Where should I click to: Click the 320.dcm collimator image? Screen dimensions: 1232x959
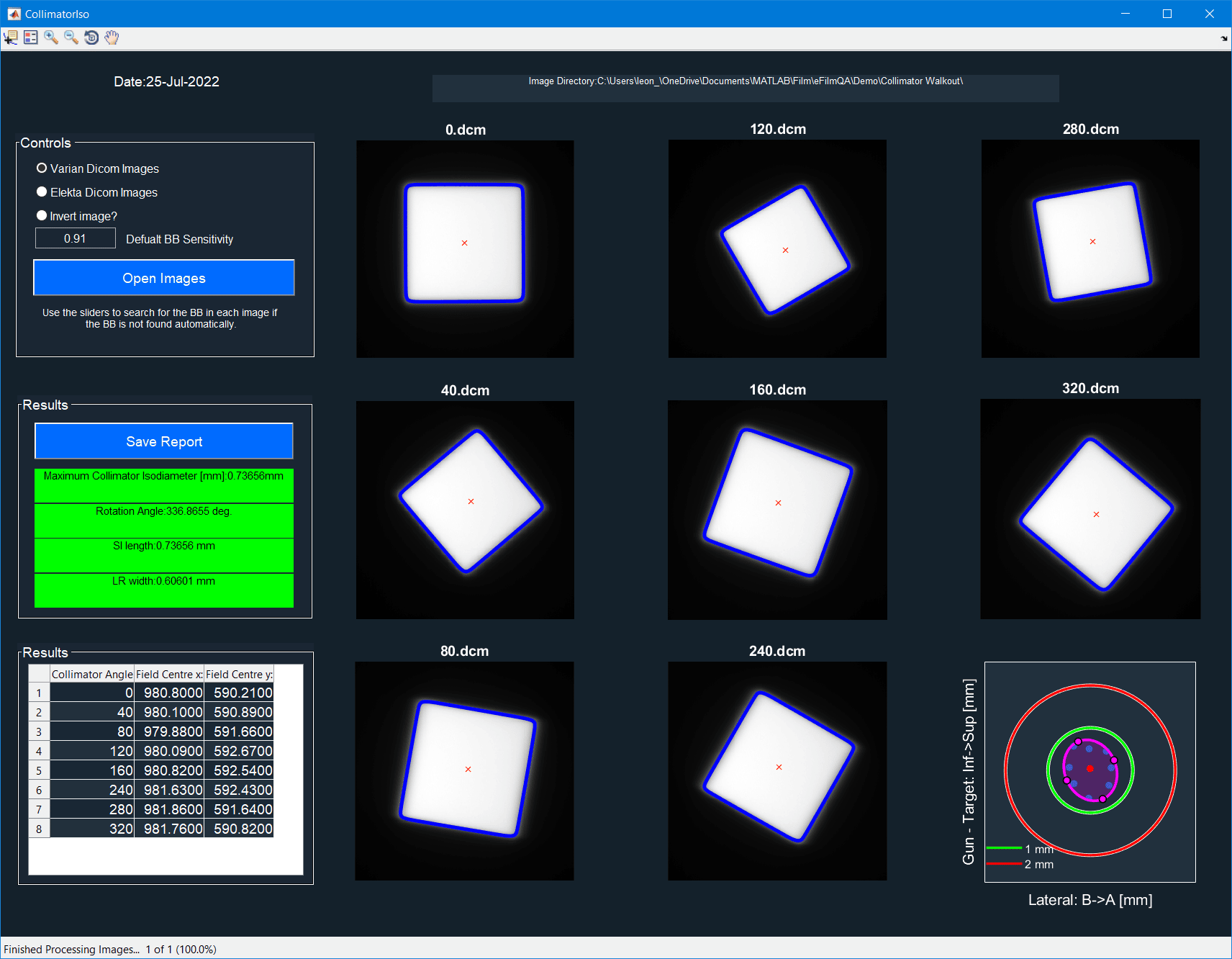click(x=1090, y=509)
